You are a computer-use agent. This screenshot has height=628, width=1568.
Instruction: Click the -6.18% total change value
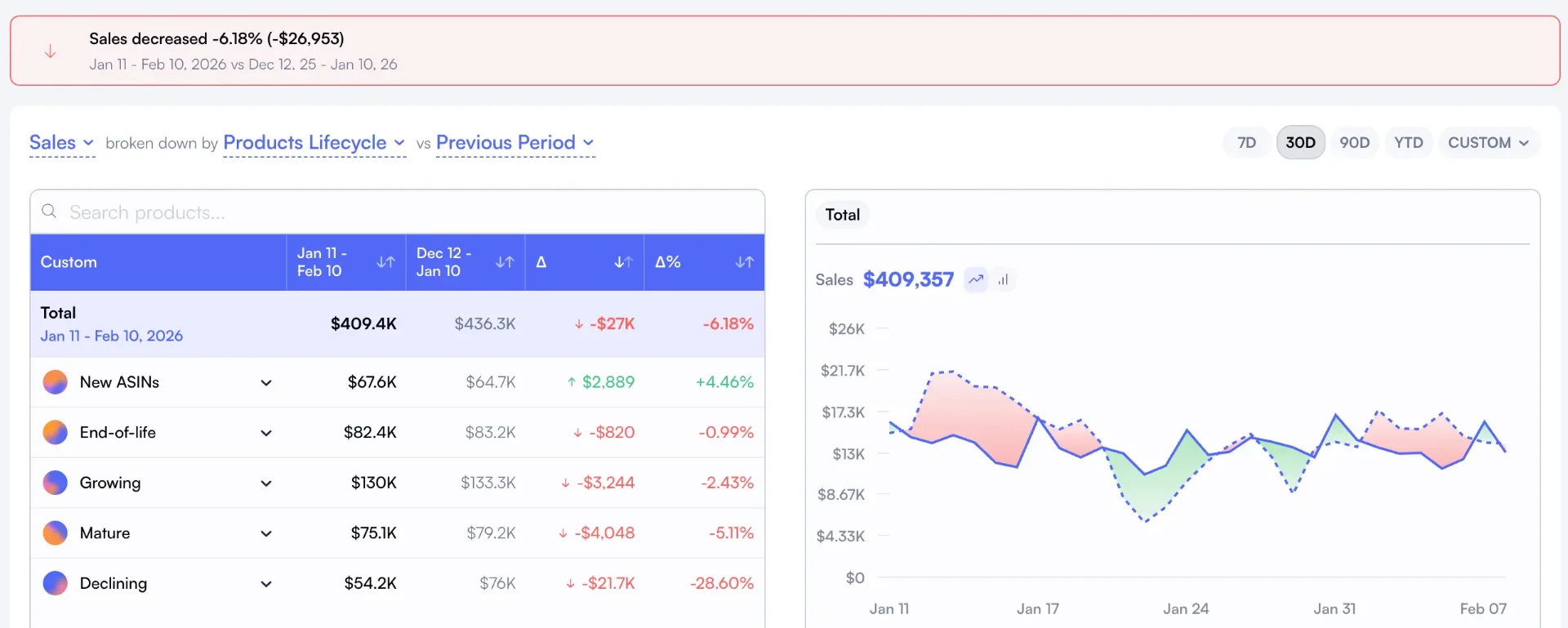[728, 323]
